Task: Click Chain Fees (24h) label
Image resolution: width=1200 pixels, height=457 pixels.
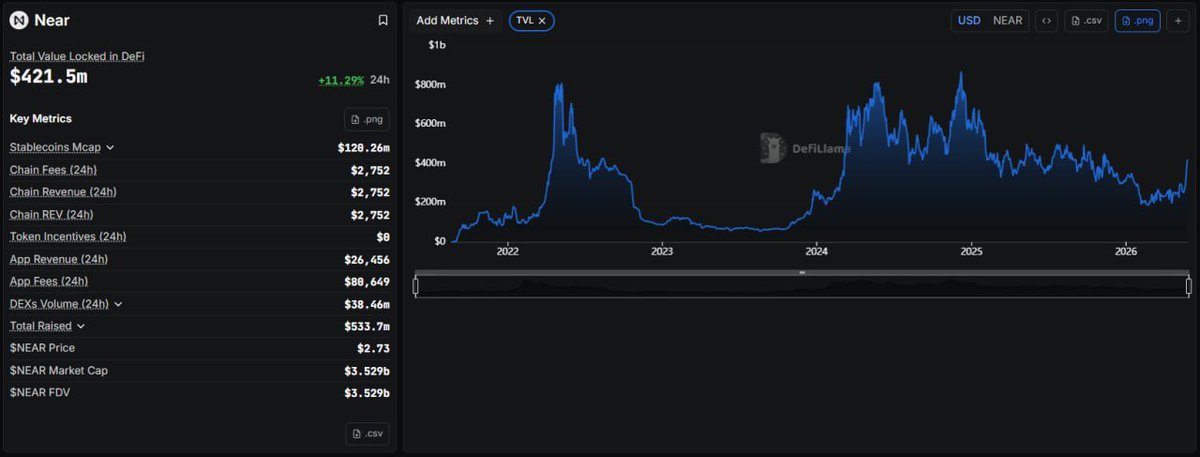Action: (x=53, y=170)
